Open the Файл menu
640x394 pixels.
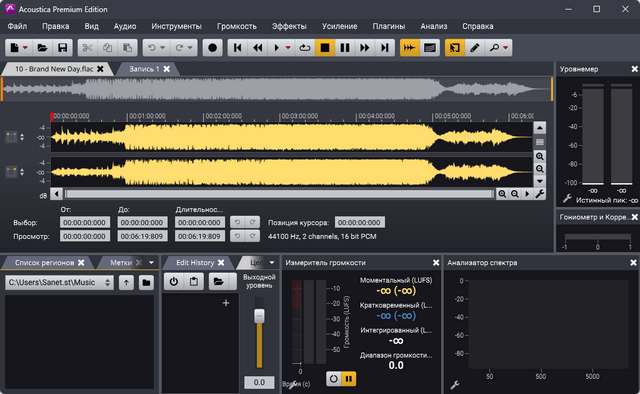[17, 26]
